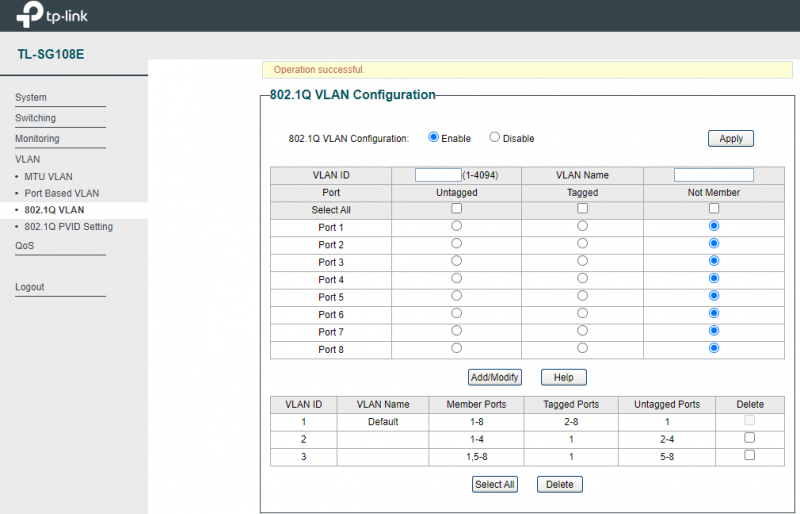Go to 802.1Q PVID Setting page
The width and height of the screenshot is (800, 514).
(68, 227)
